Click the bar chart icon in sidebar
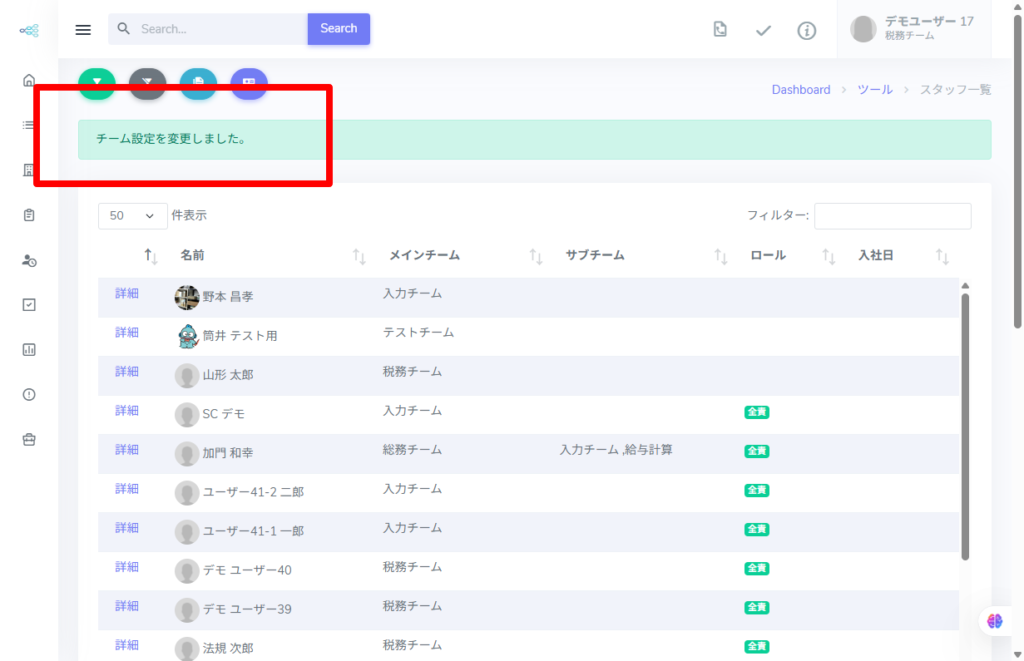 29,350
